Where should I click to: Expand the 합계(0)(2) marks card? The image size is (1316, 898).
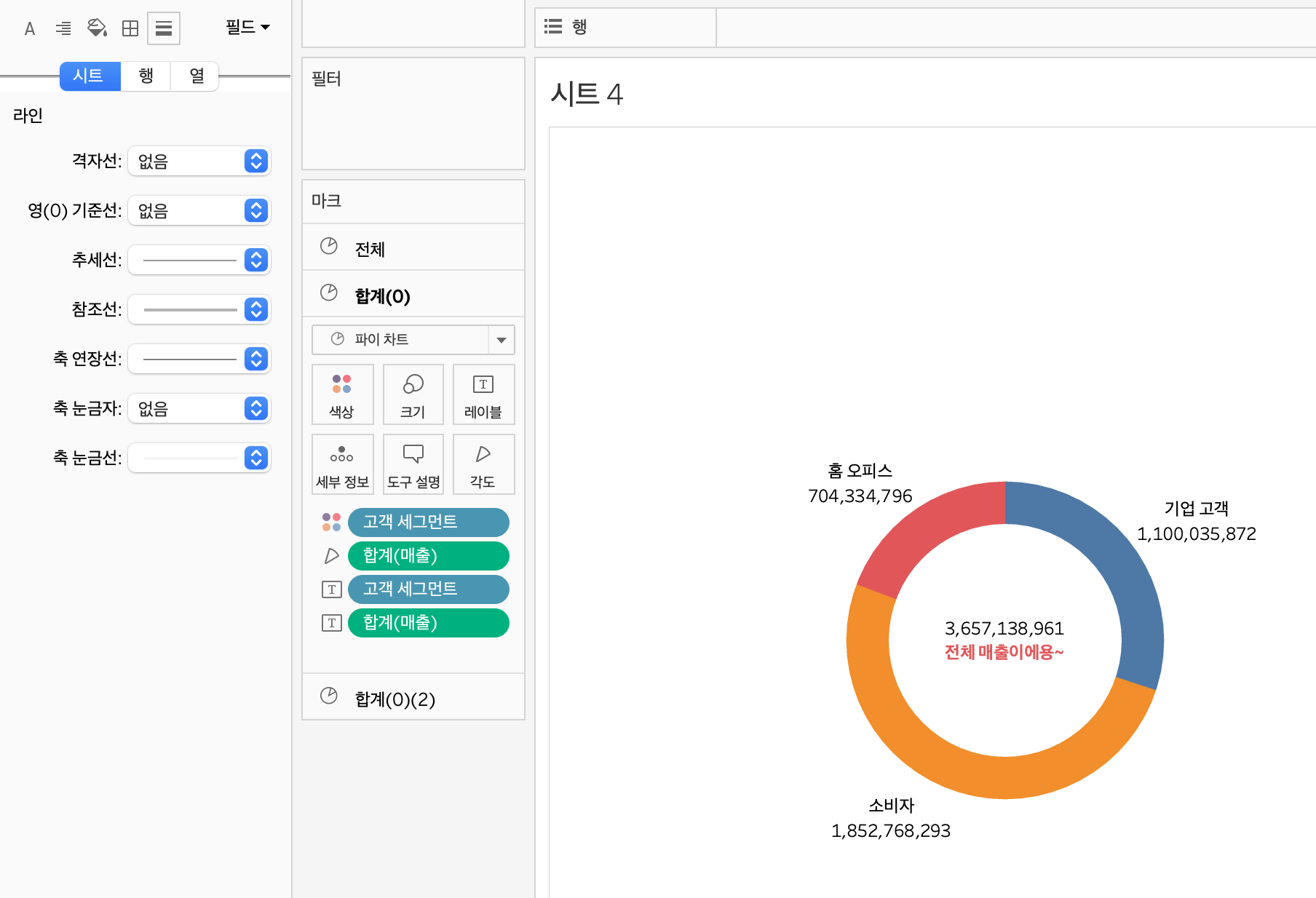pyautogui.click(x=413, y=697)
